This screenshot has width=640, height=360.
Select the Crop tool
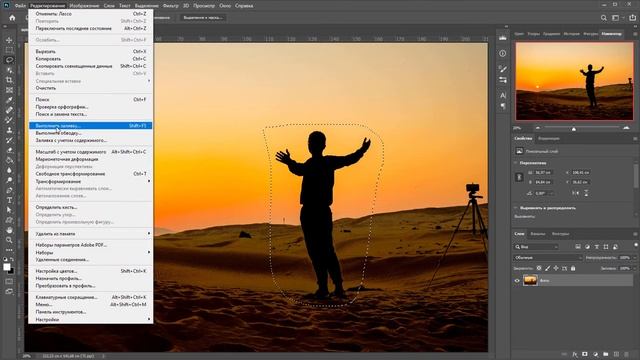pos(9,80)
